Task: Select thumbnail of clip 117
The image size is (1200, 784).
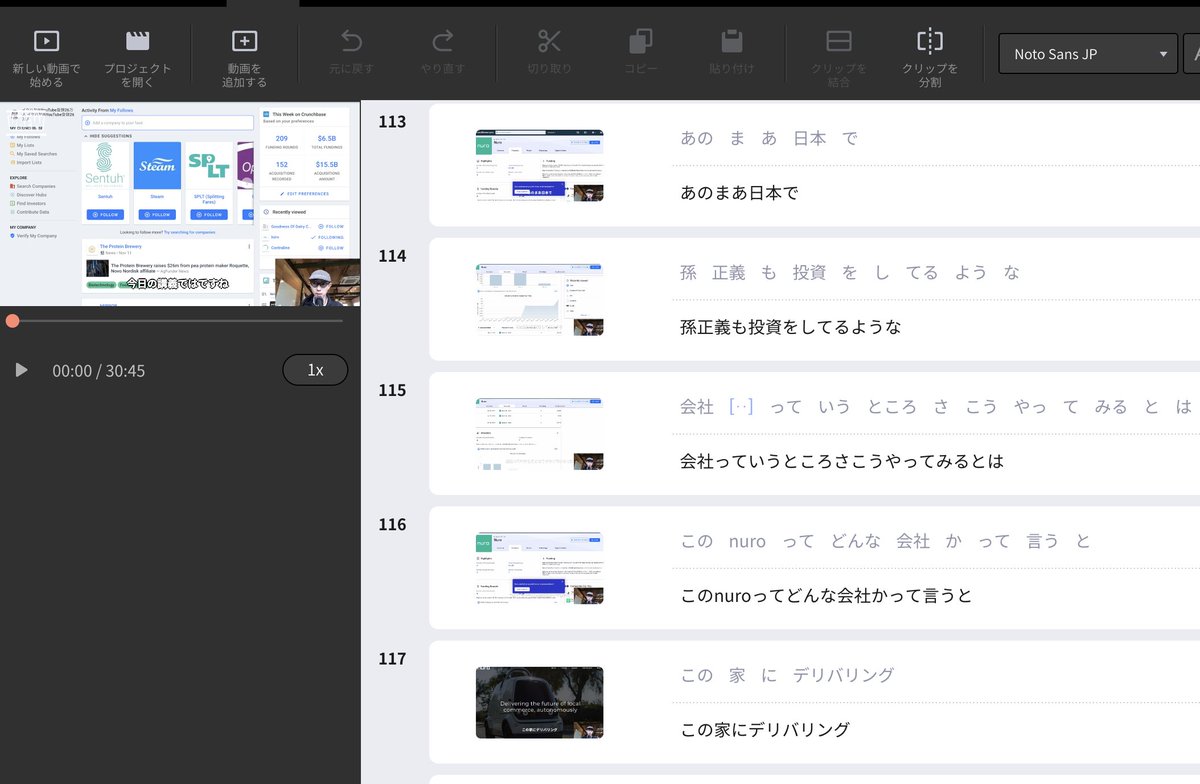Action: click(x=540, y=703)
